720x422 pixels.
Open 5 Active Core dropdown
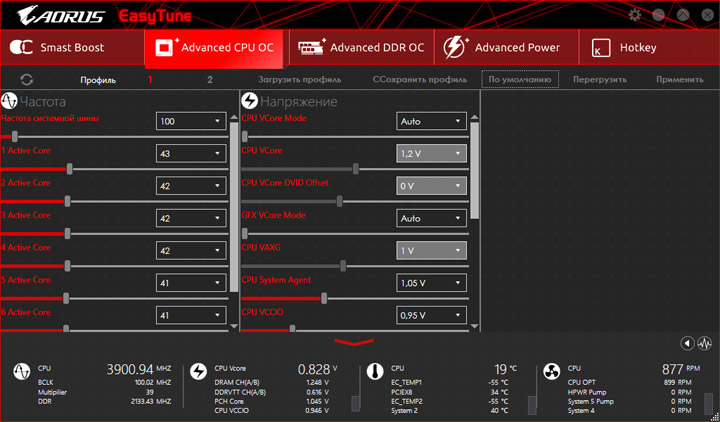(191, 283)
